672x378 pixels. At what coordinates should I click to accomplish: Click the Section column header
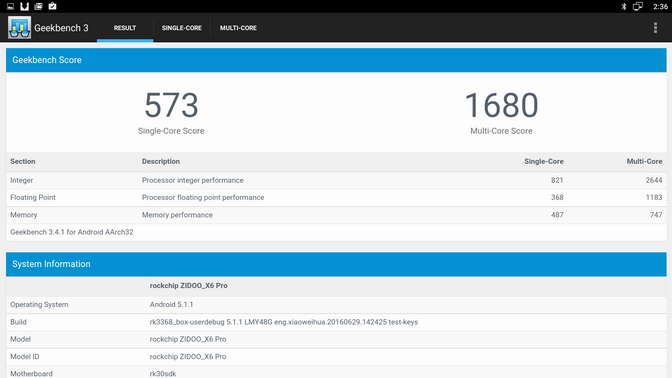[x=23, y=162]
